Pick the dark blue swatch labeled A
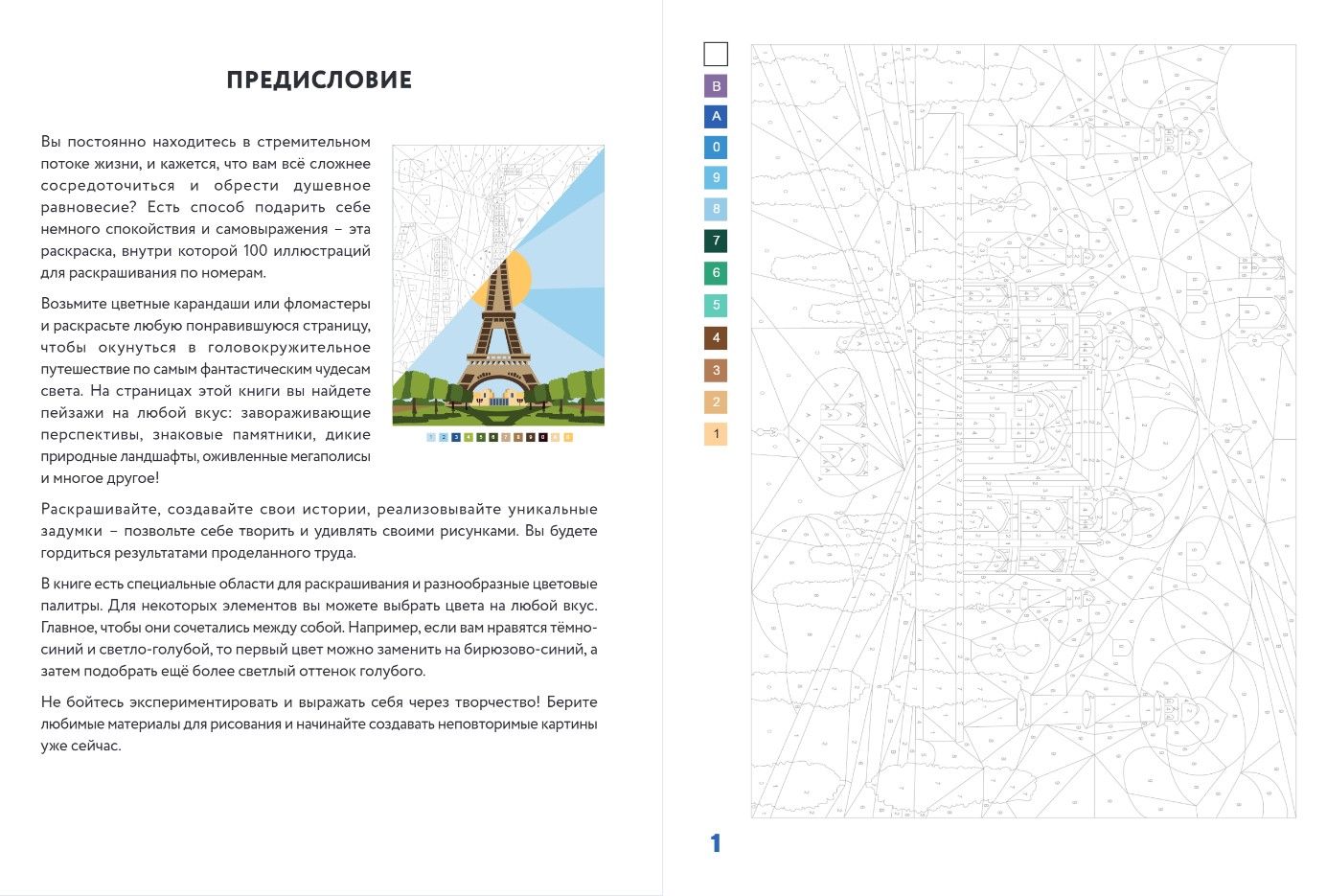The image size is (1327, 896). (716, 117)
